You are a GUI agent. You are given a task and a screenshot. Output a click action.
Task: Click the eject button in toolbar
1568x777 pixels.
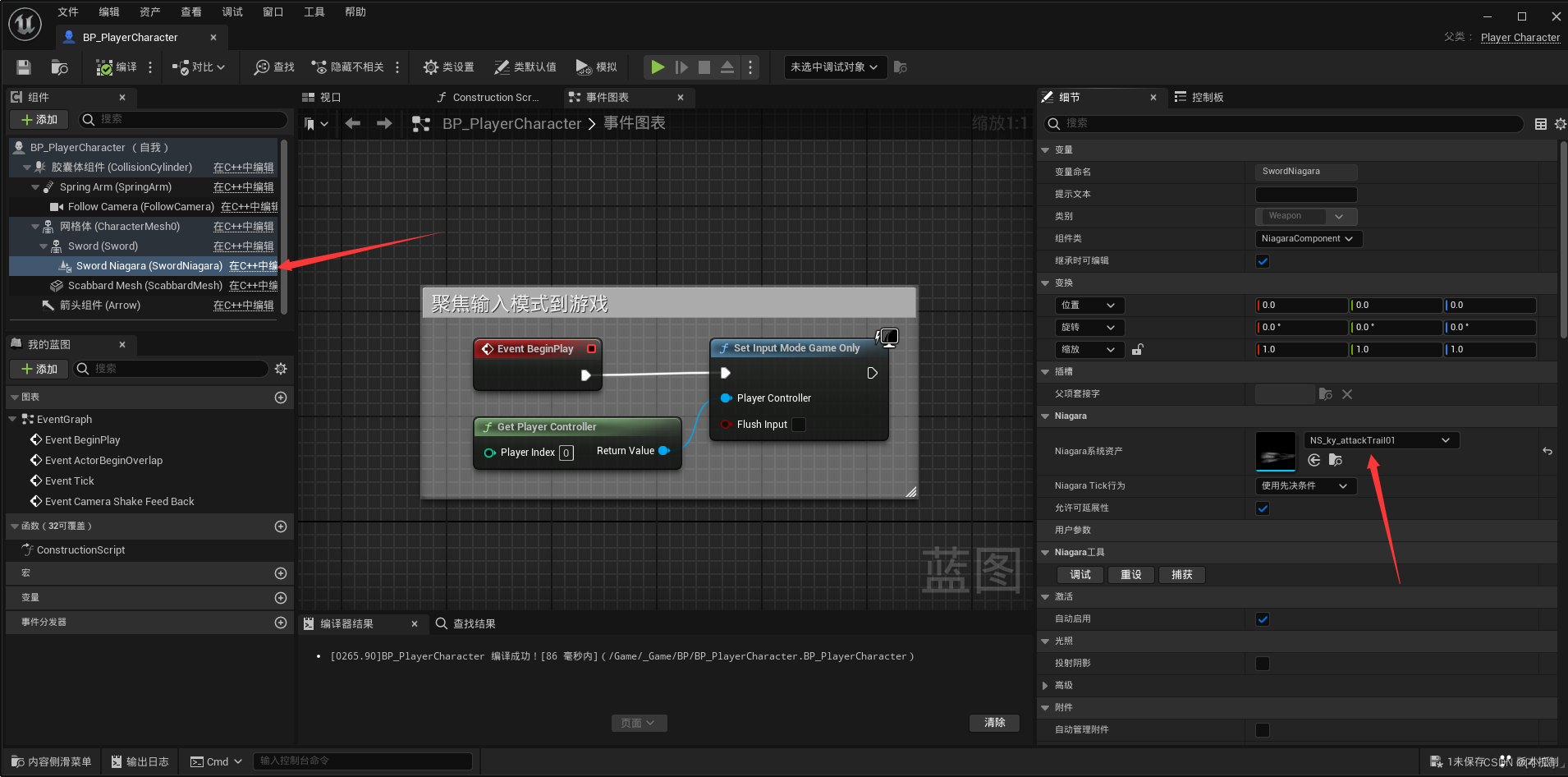point(727,67)
